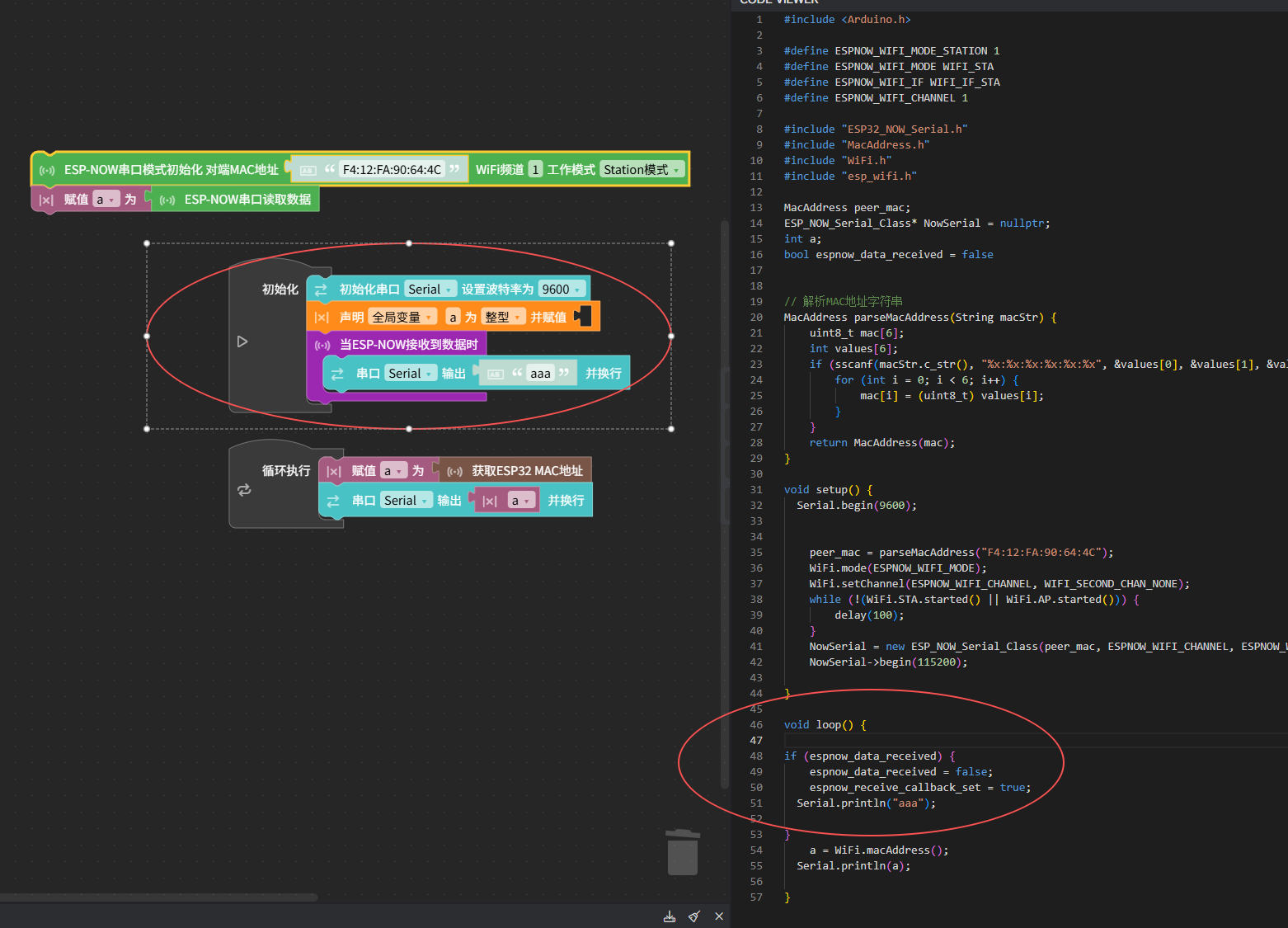Click the play triangle on the 初始化 block

click(242, 342)
